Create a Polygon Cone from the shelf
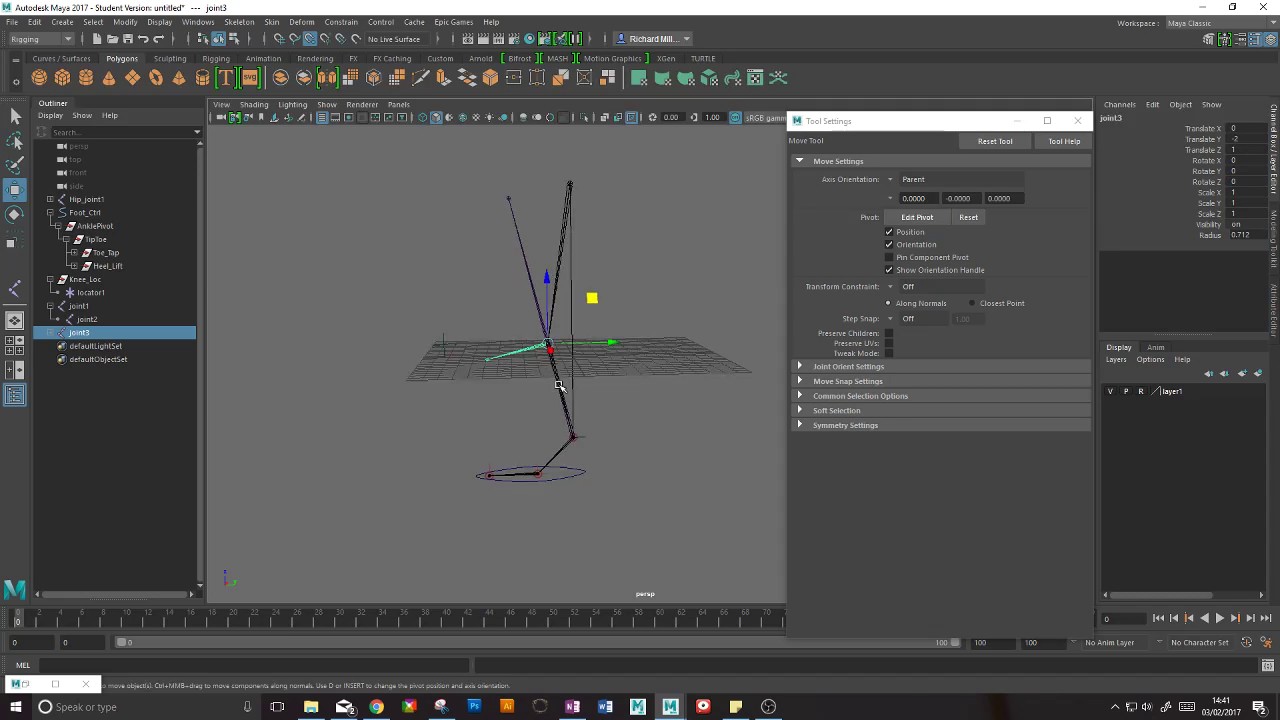Image resolution: width=1280 pixels, height=720 pixels. [109, 78]
